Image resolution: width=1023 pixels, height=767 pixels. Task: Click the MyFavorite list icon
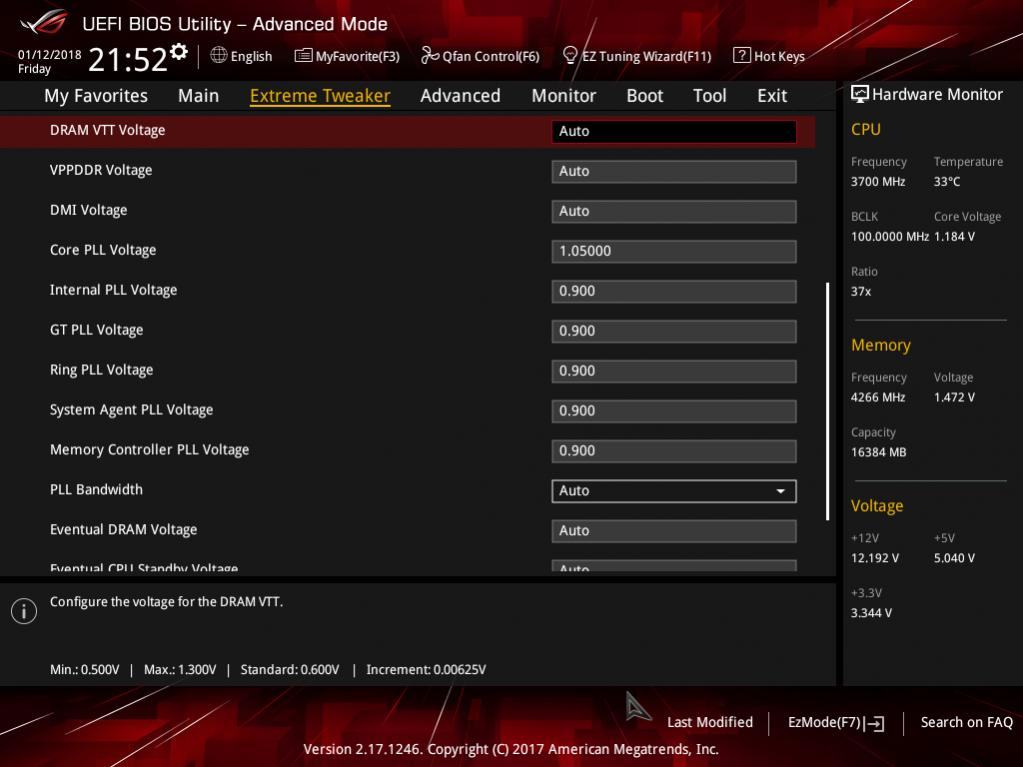click(303, 55)
